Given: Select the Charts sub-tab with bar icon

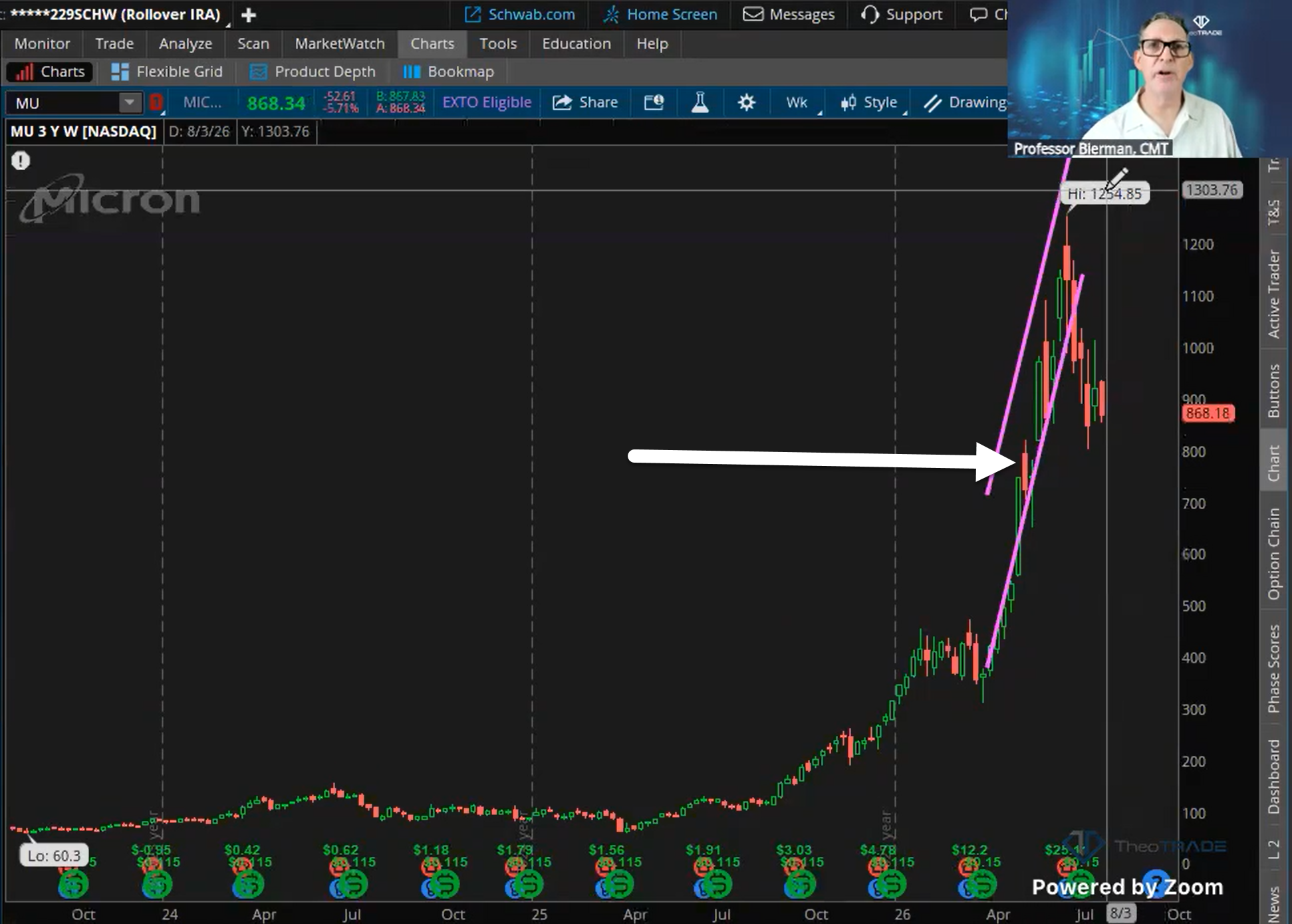Looking at the screenshot, I should (50, 72).
